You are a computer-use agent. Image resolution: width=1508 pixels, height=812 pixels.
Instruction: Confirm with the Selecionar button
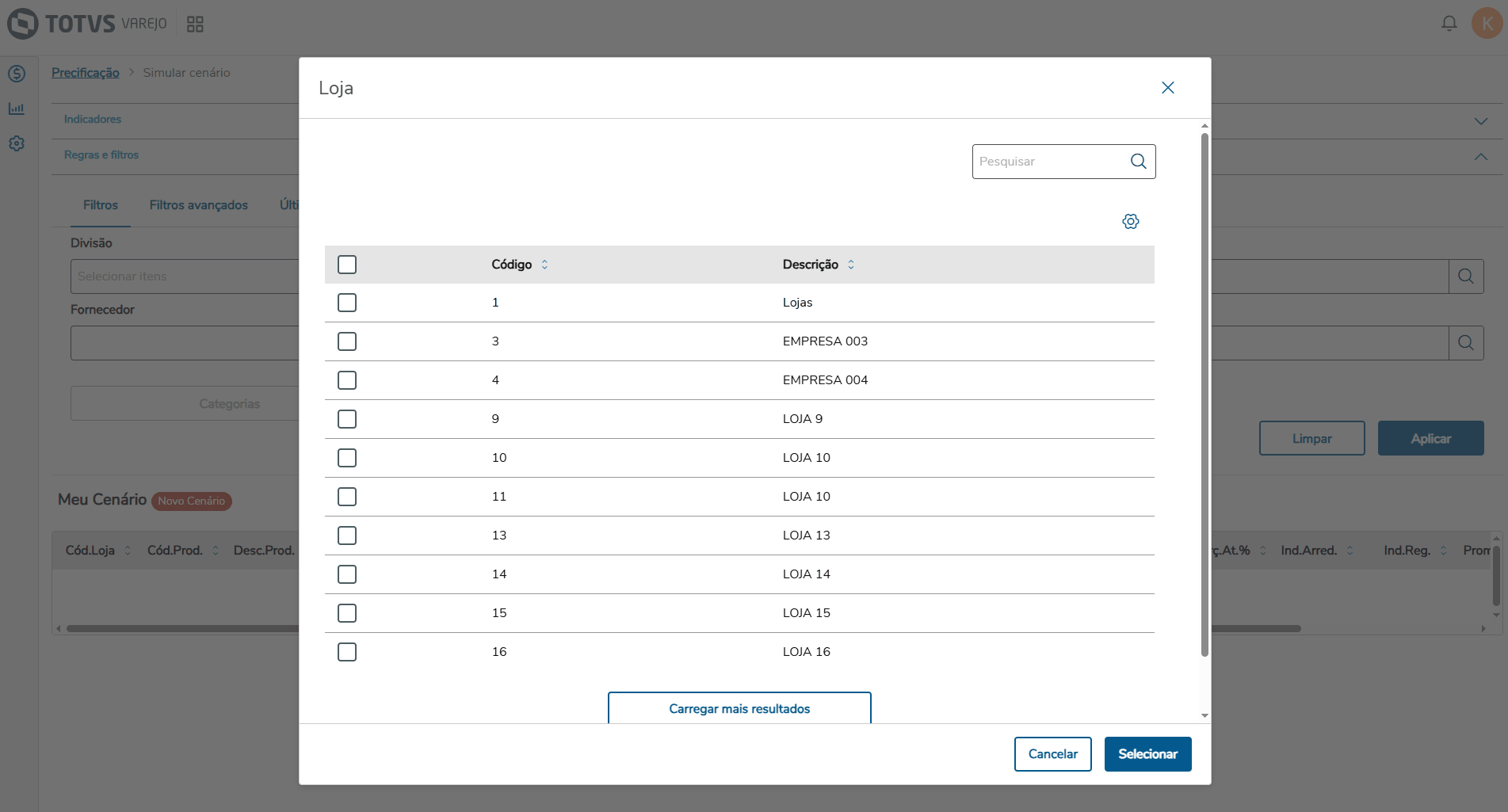[x=1147, y=754]
